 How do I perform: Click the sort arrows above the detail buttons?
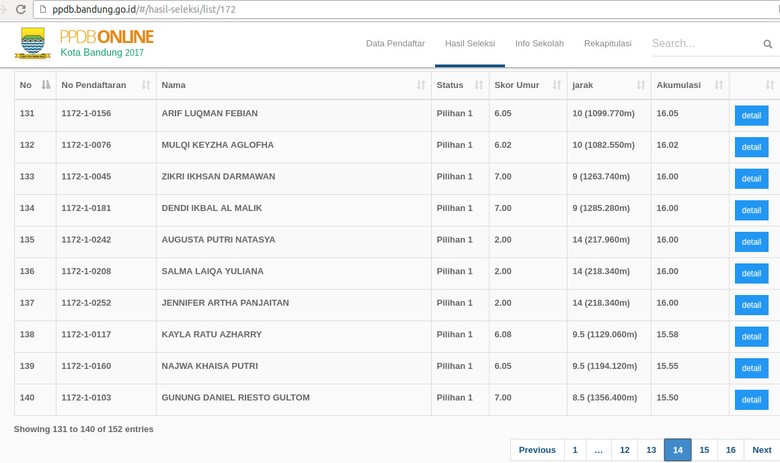[770, 85]
